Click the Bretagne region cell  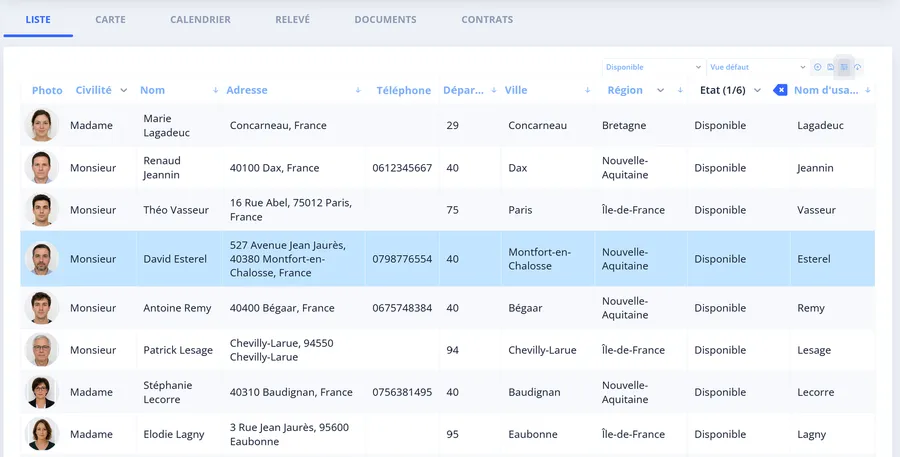(624, 125)
